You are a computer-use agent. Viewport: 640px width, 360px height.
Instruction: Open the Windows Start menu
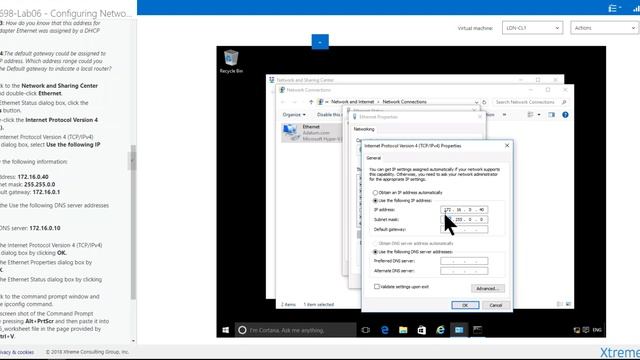click(x=226, y=330)
